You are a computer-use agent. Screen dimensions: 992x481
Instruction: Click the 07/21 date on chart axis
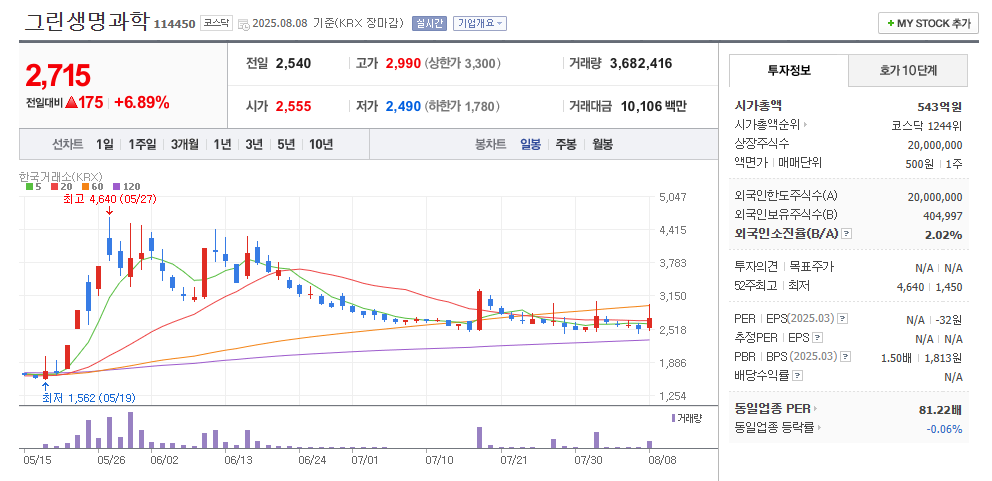(514, 460)
